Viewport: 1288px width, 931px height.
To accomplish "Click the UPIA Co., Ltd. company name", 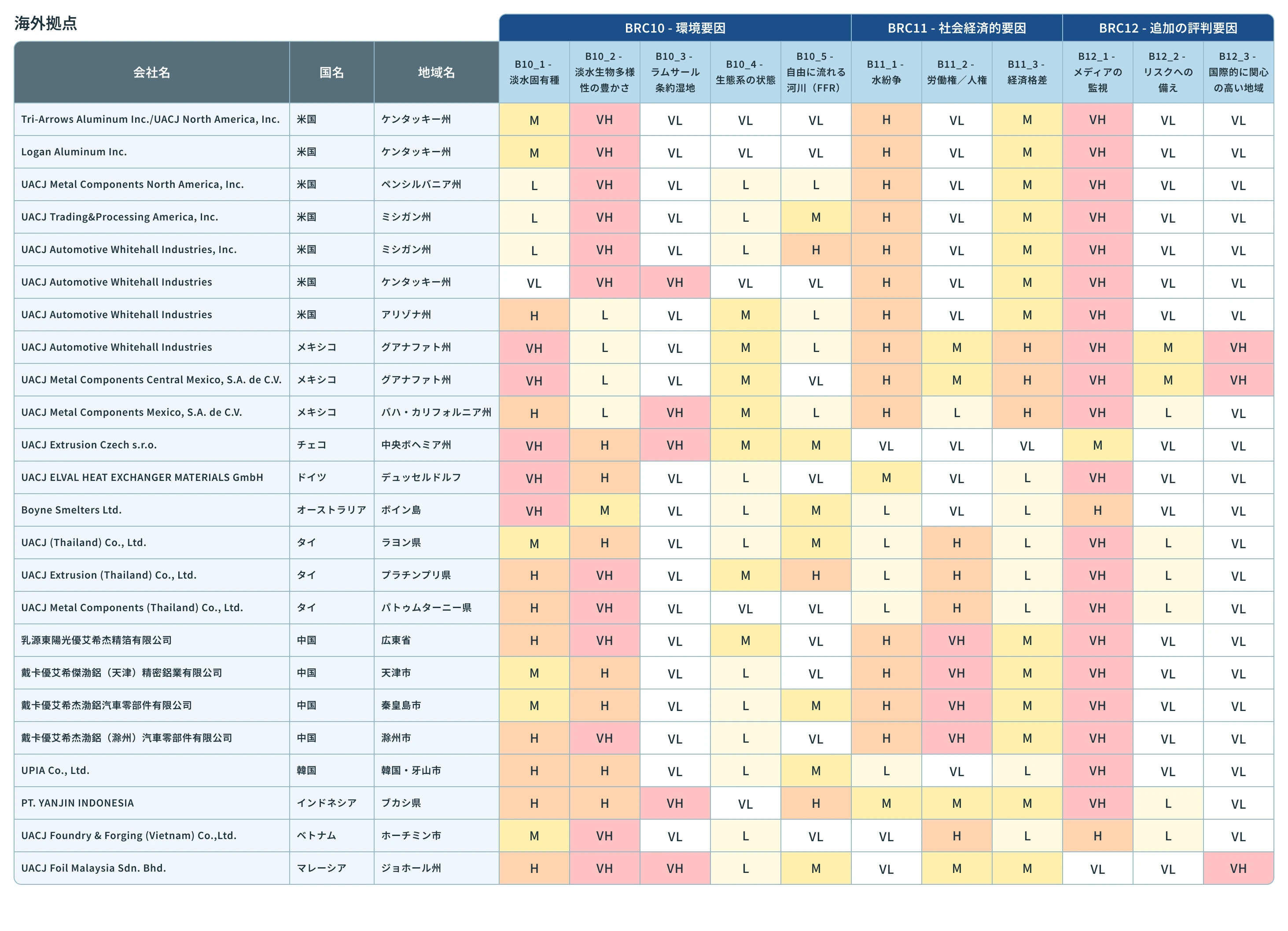I will 55,770.
